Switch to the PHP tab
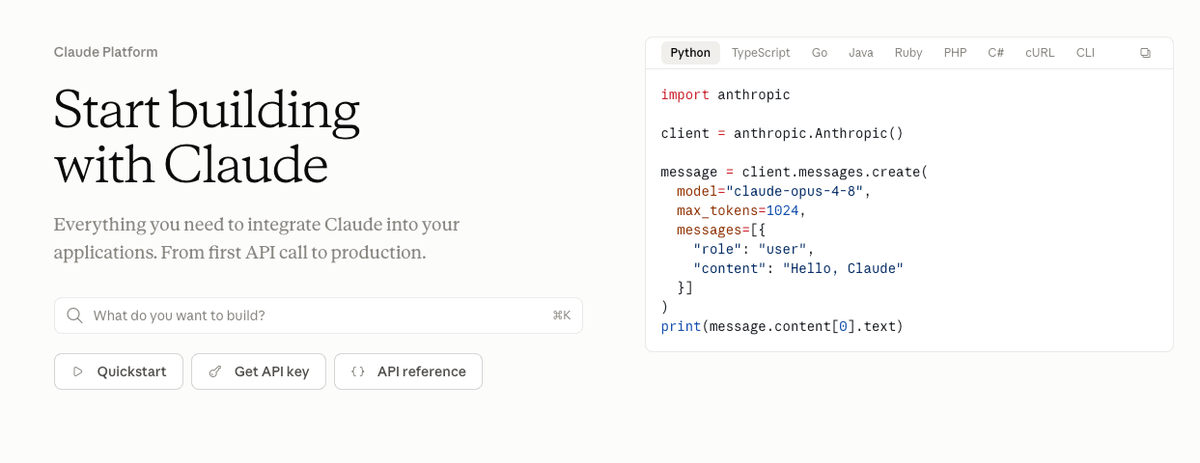The width and height of the screenshot is (1200, 463). [x=955, y=53]
